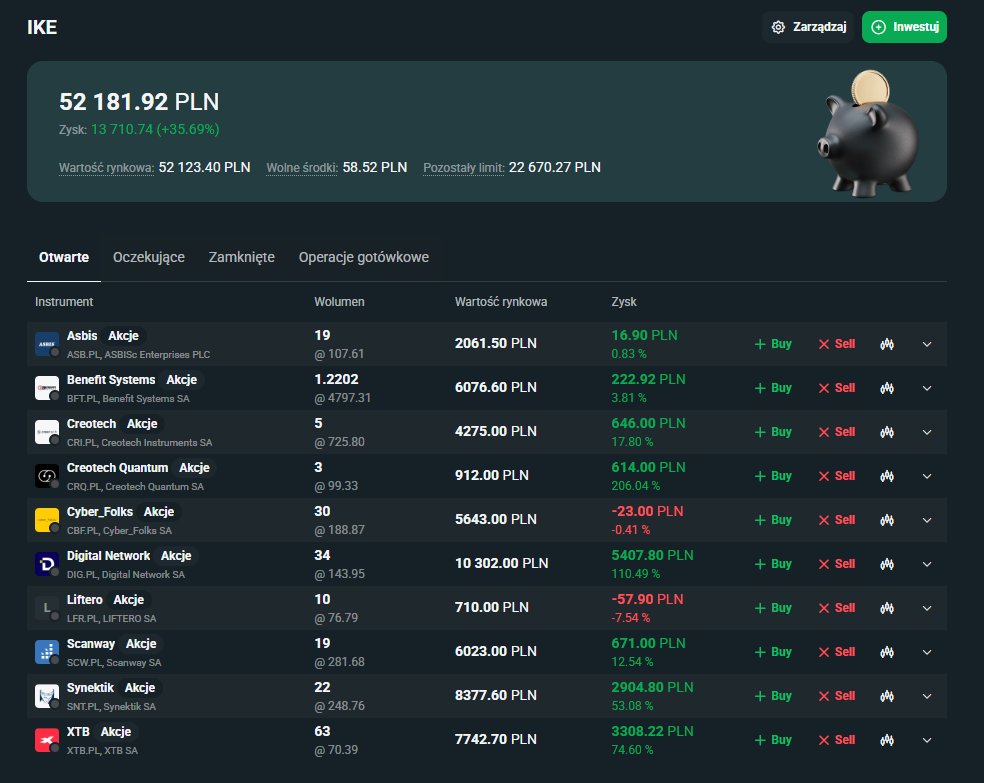This screenshot has height=783, width=984.
Task: Open chart icon for Synektik row
Action: [x=887, y=695]
